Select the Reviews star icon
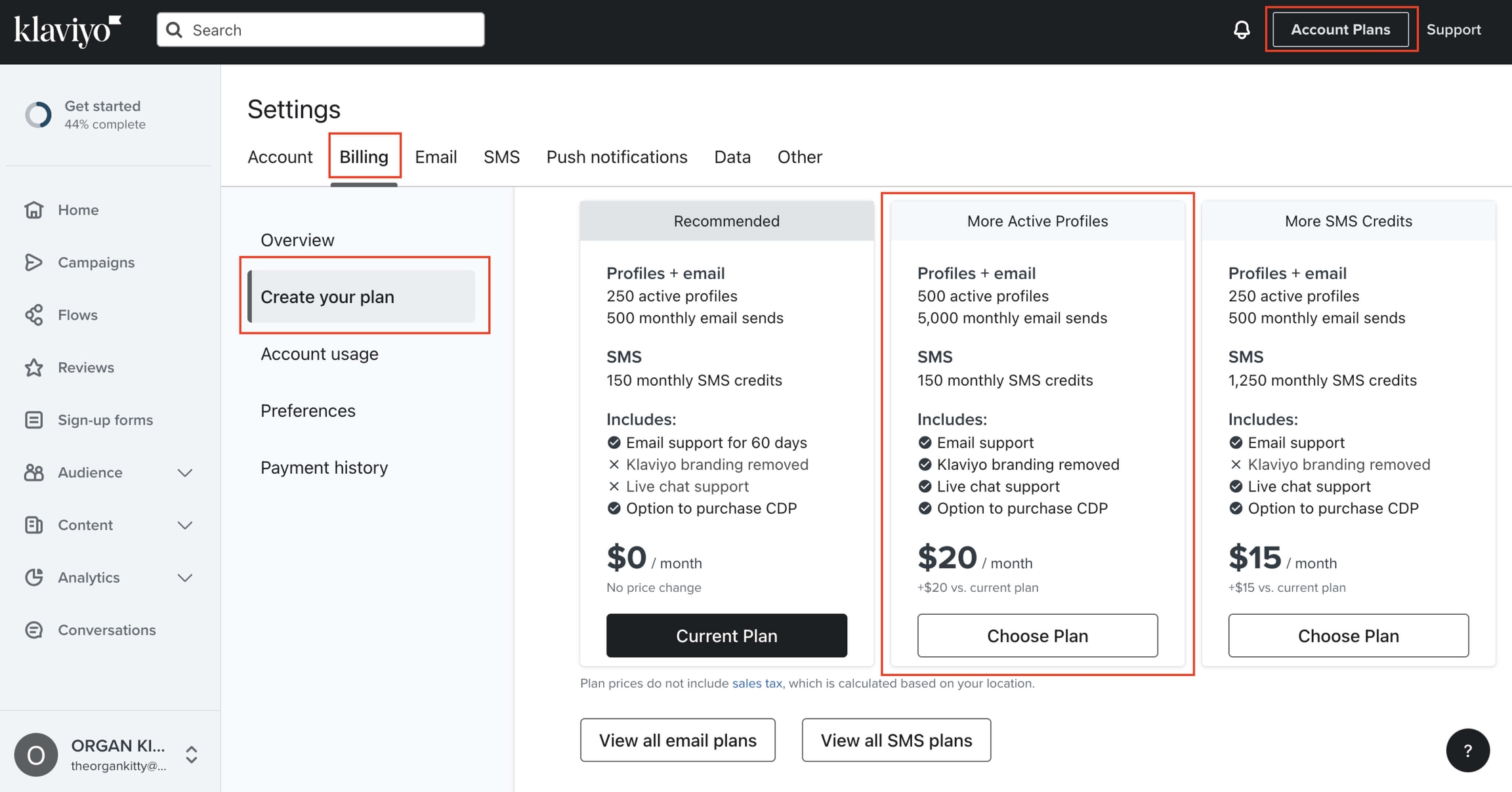This screenshot has width=1512, height=792. tap(35, 367)
